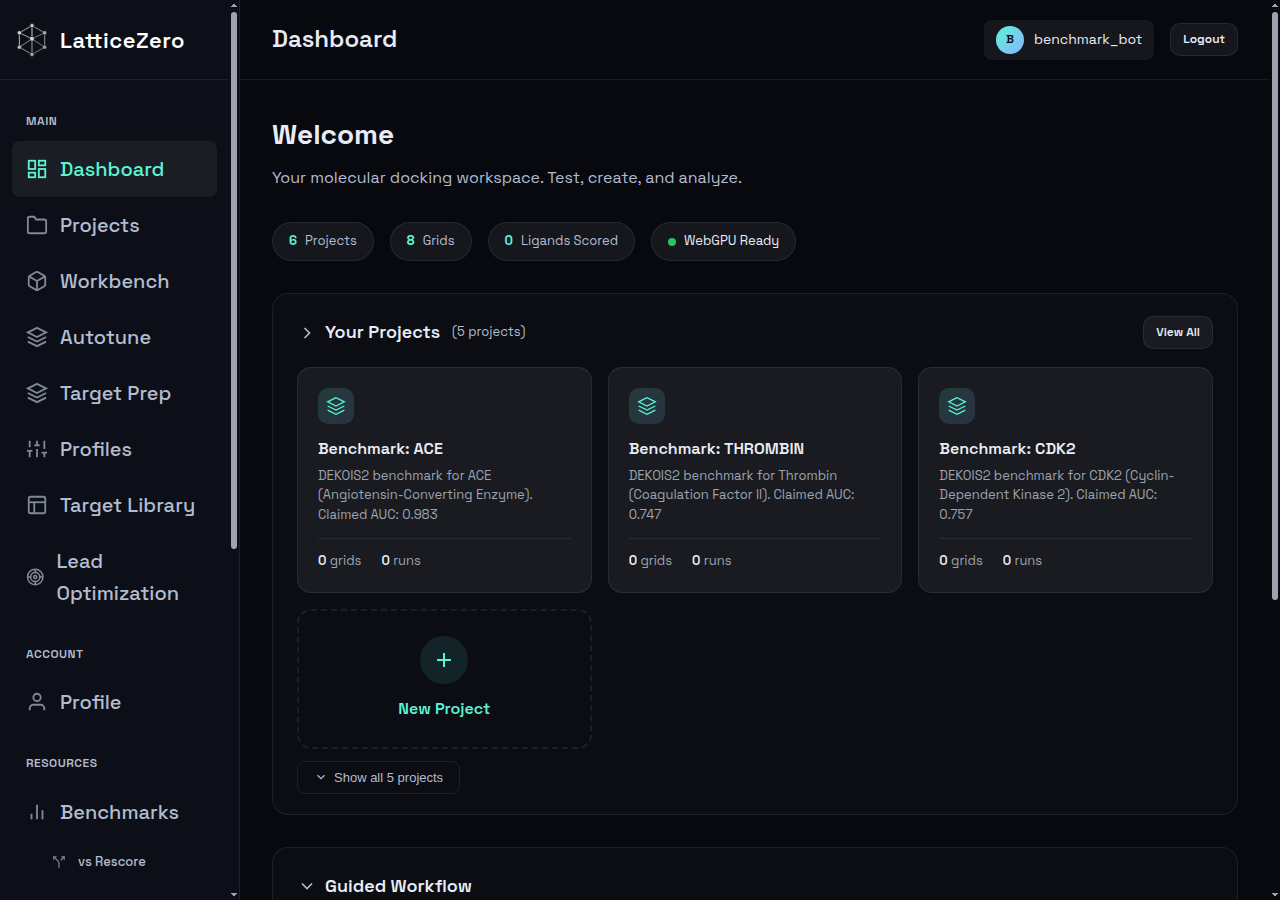Click the plus icon for New Project
The image size is (1280, 900).
click(x=444, y=660)
